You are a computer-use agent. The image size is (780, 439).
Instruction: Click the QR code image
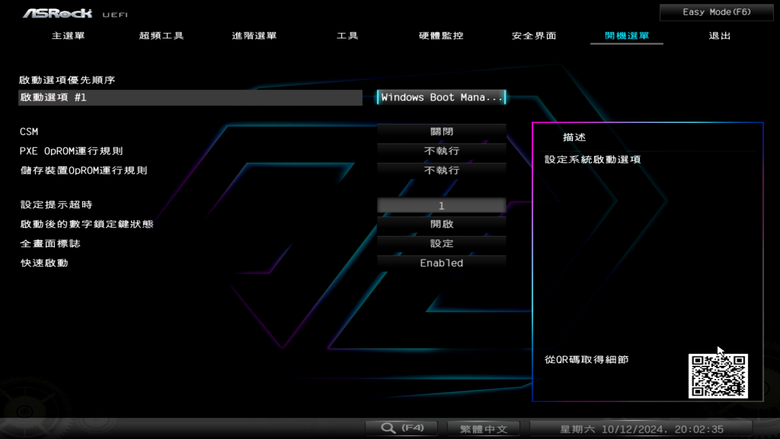pos(718,376)
